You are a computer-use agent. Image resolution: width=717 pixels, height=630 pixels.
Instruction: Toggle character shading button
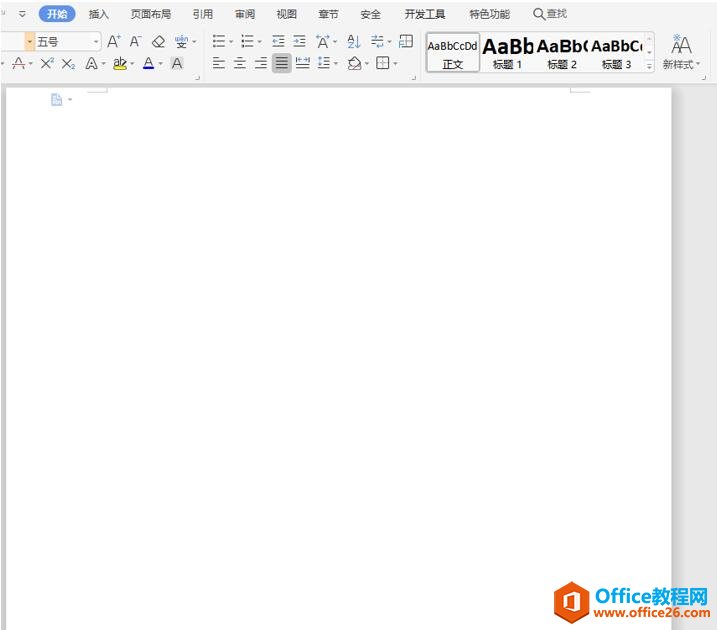click(x=177, y=63)
